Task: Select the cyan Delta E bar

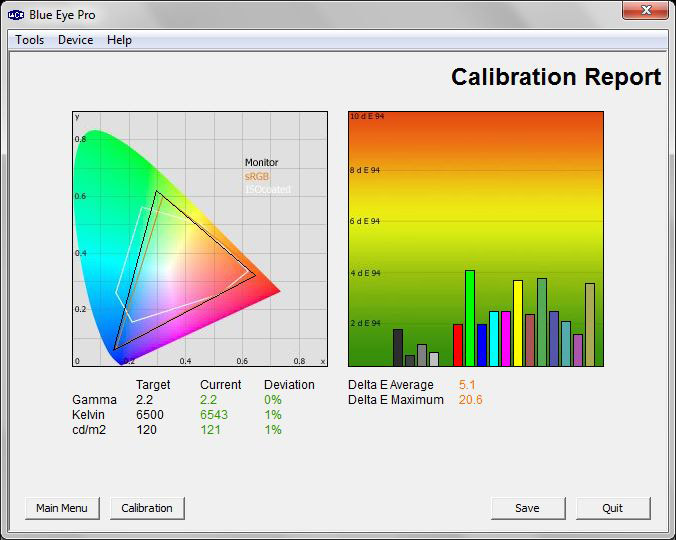Action: [x=494, y=339]
